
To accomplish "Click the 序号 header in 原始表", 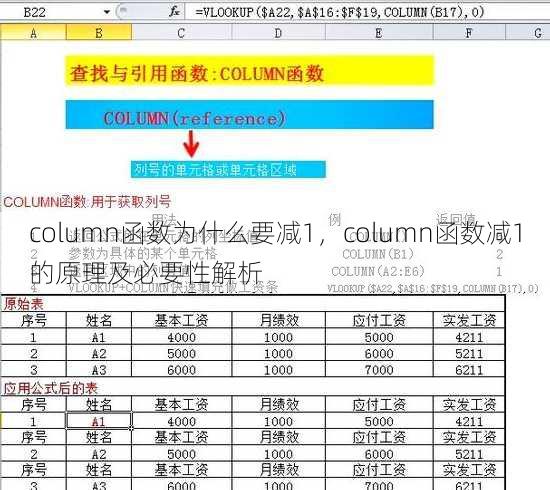I will [x=34, y=321].
